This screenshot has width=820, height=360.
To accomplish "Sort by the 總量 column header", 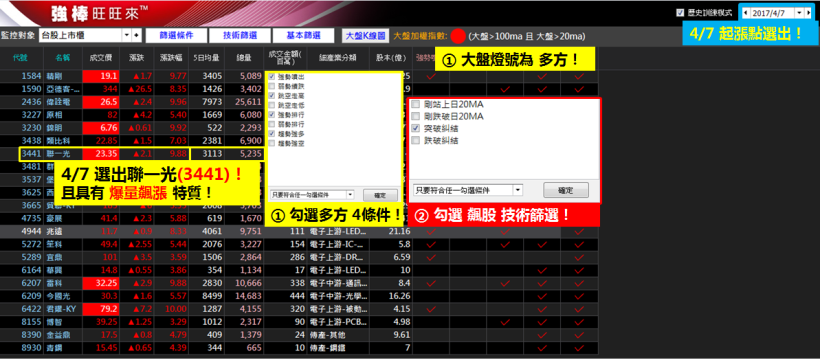I will [x=244, y=58].
